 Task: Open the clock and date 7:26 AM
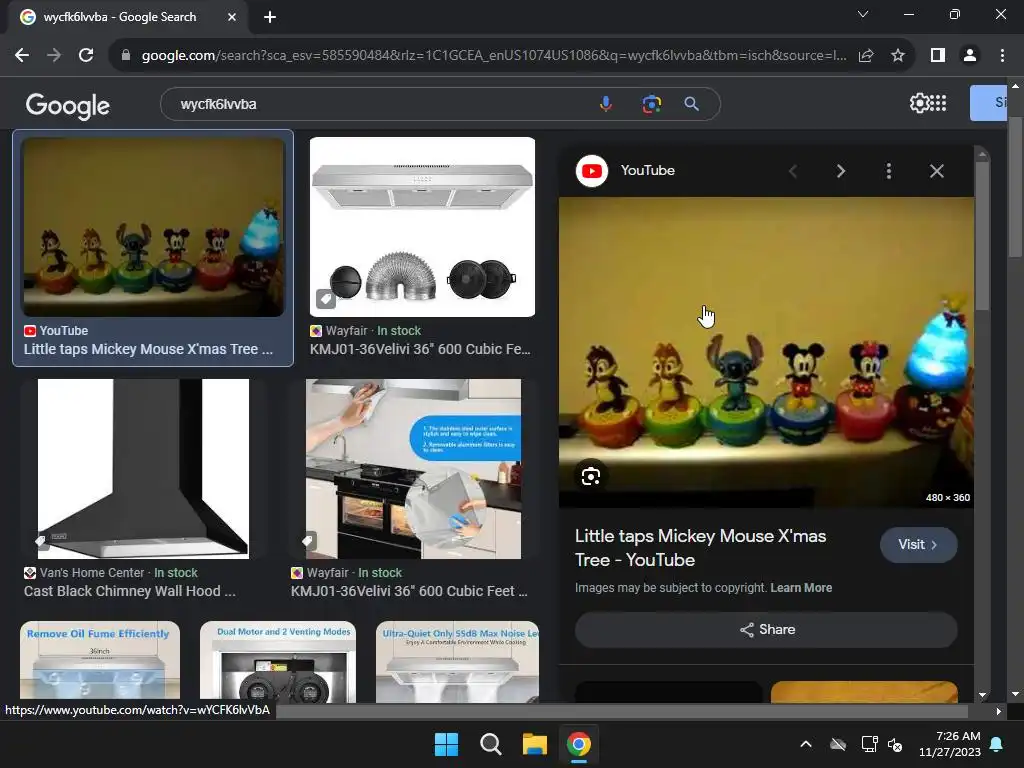(x=950, y=744)
